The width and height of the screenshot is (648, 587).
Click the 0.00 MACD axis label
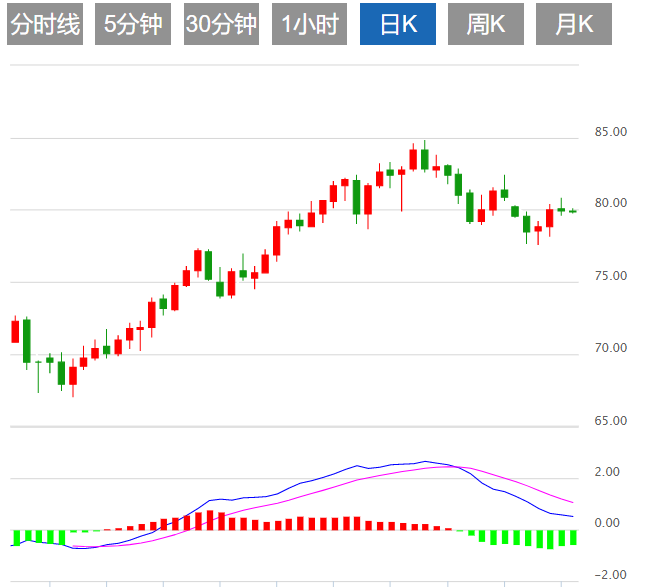point(605,523)
